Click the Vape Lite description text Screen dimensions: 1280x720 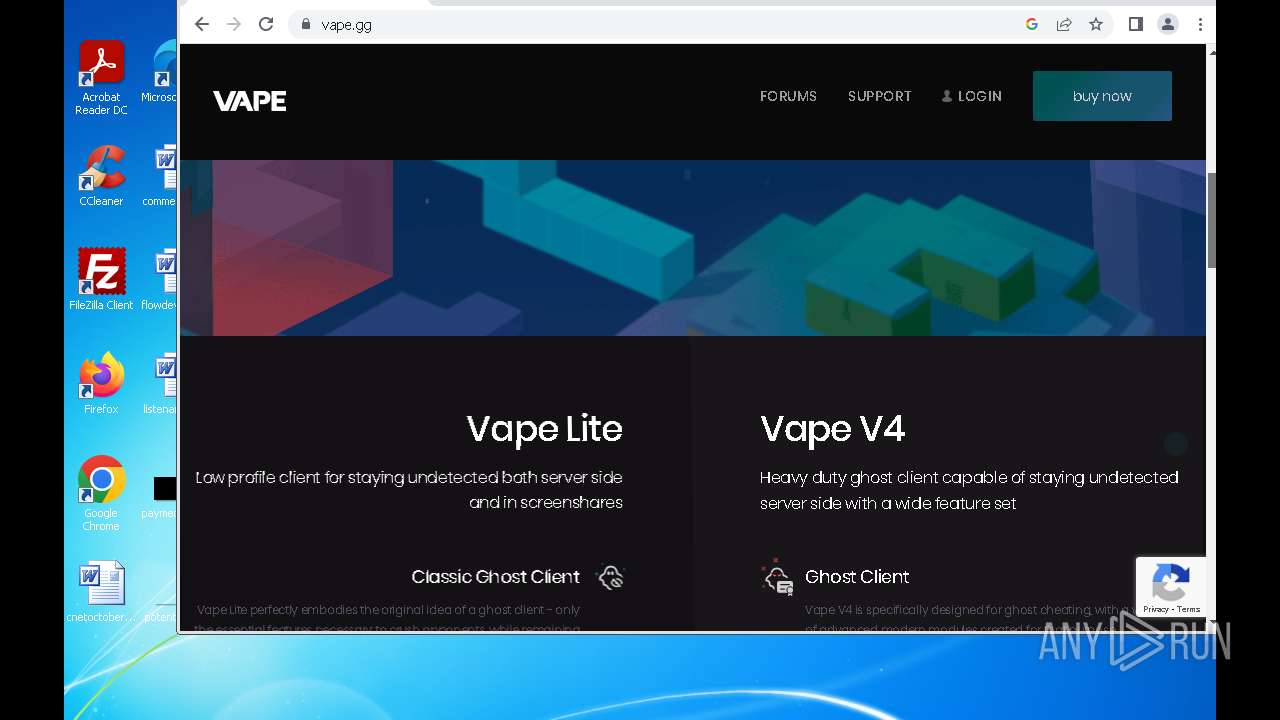pos(409,490)
